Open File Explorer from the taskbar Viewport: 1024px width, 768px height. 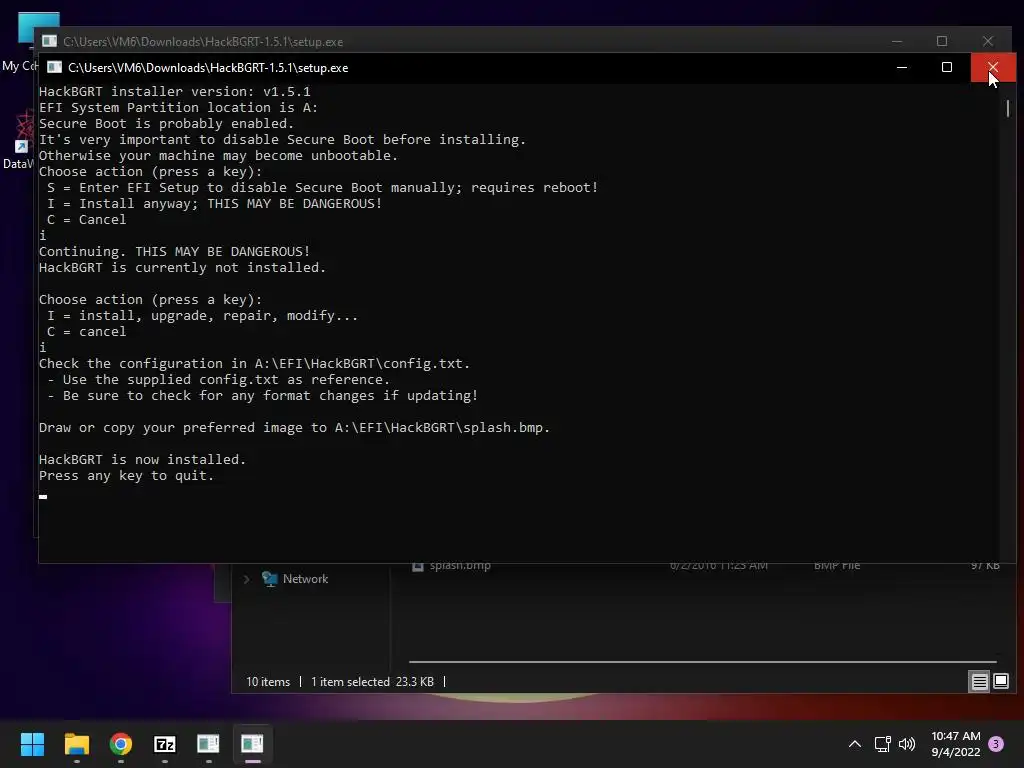(76, 744)
